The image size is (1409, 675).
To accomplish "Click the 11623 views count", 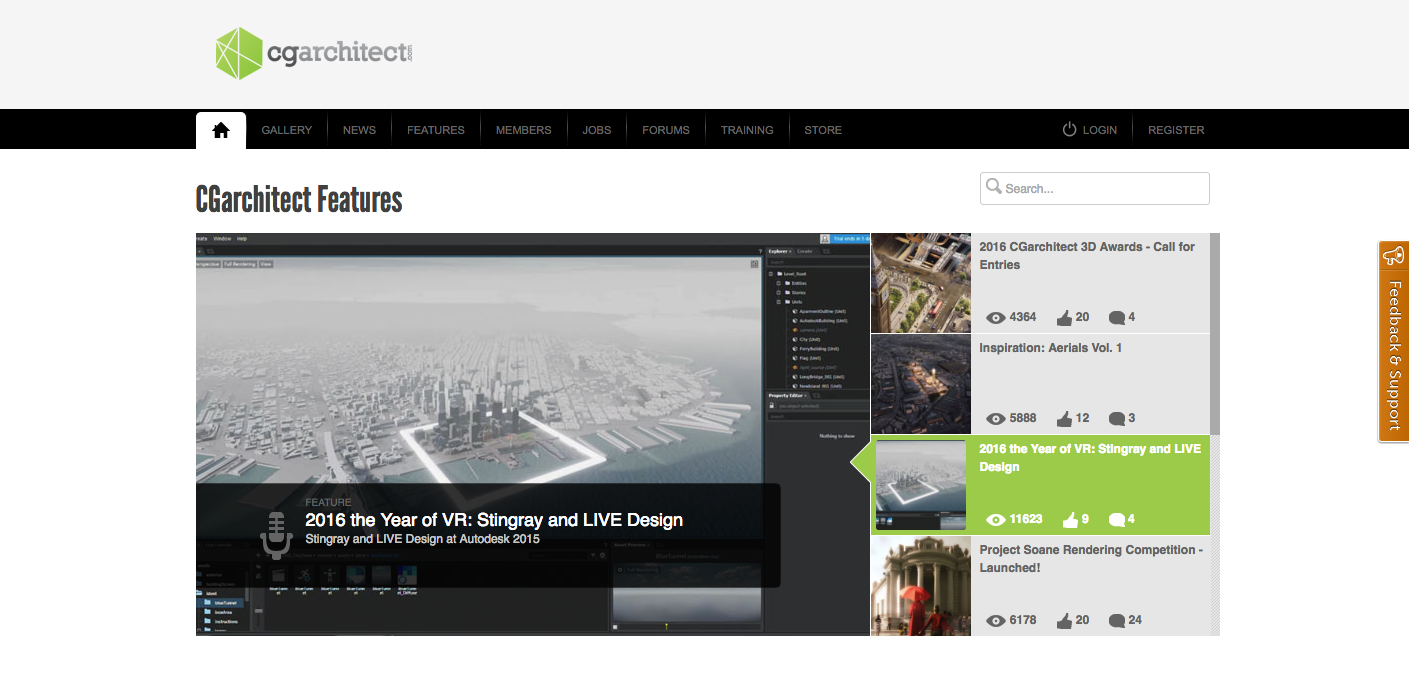I will pyautogui.click(x=1026, y=520).
